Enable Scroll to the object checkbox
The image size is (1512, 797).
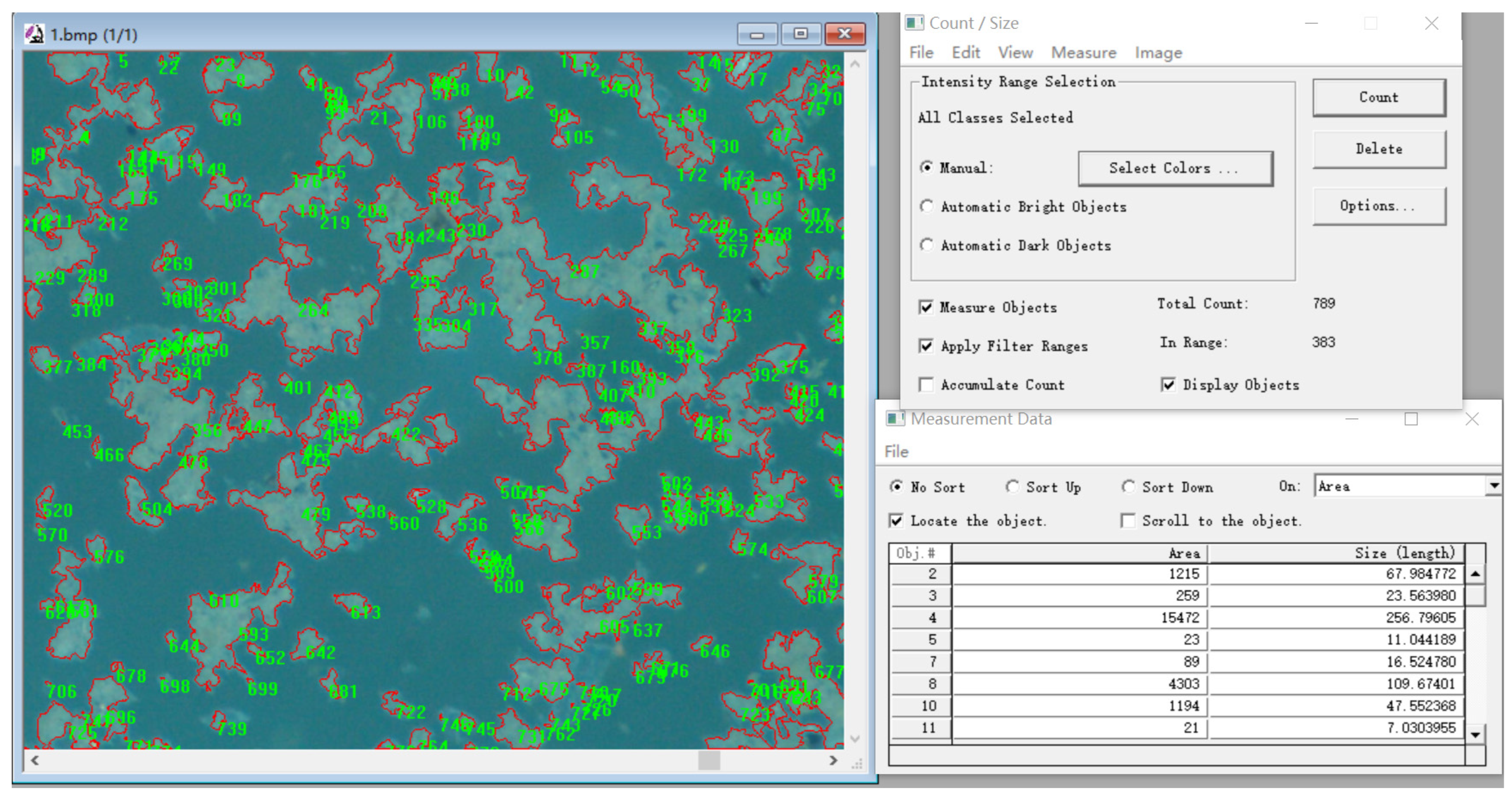pos(1128,521)
